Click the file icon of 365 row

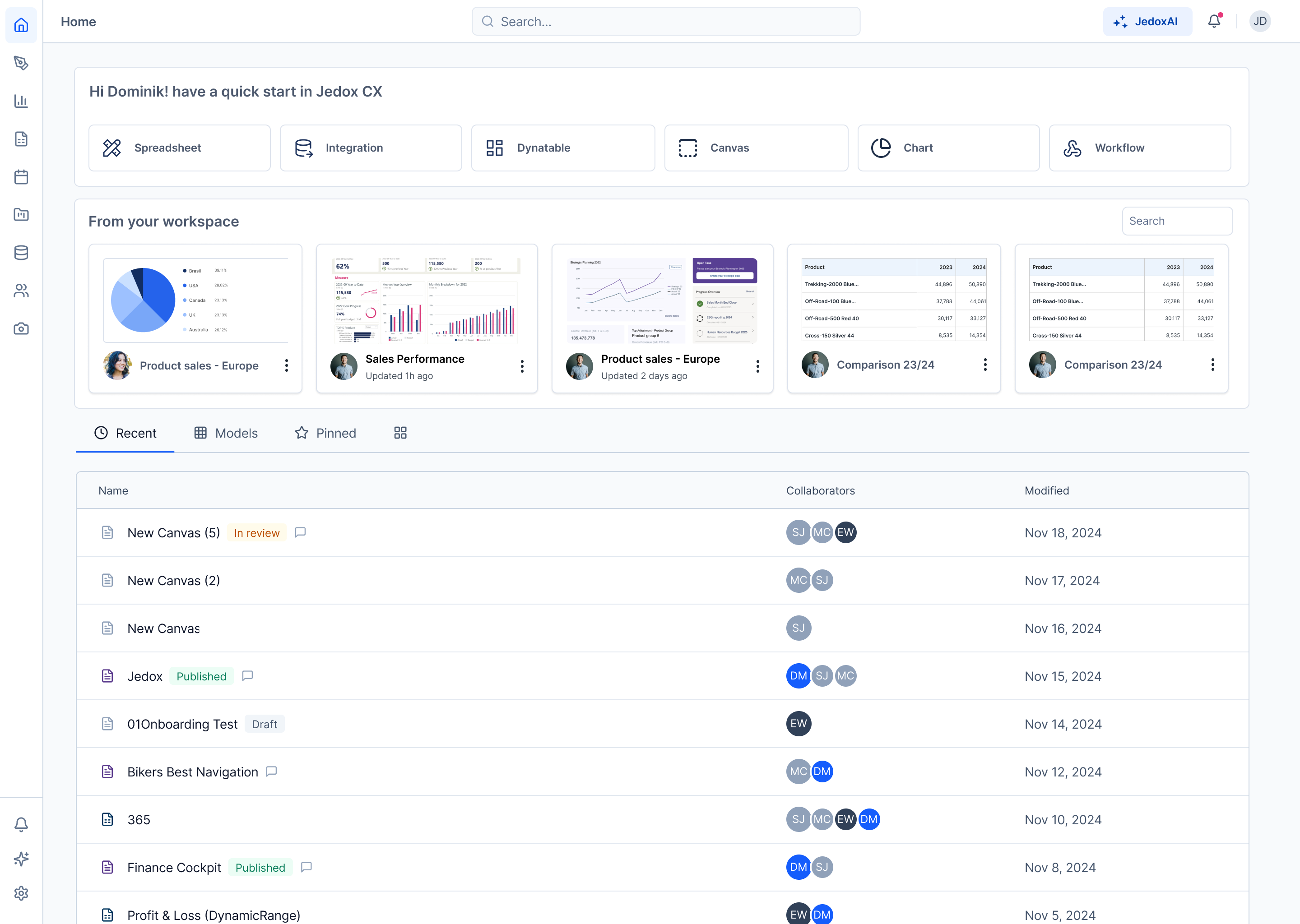click(x=107, y=819)
